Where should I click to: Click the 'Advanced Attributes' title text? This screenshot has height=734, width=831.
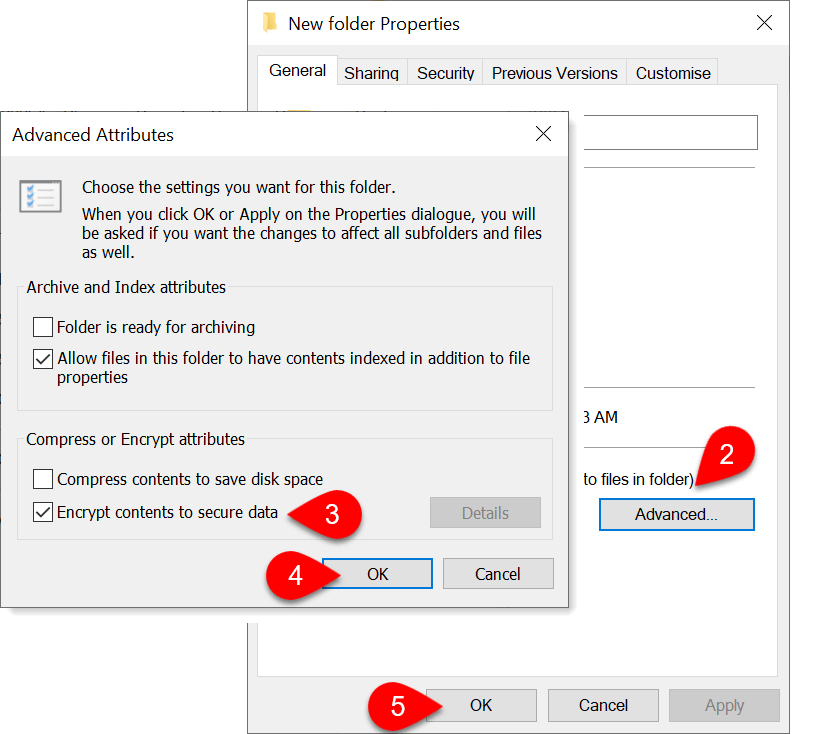[x=93, y=135]
